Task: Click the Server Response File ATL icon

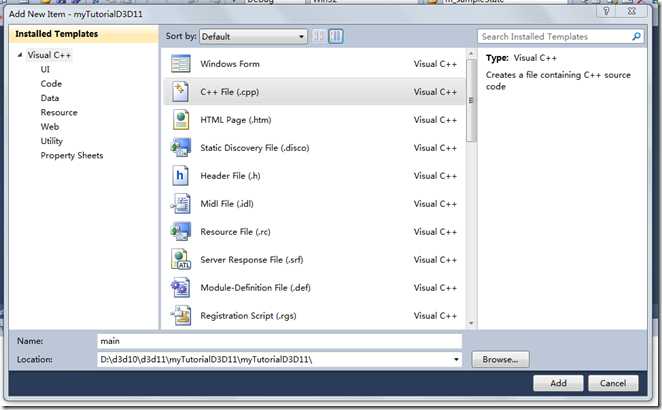Action: coord(181,259)
